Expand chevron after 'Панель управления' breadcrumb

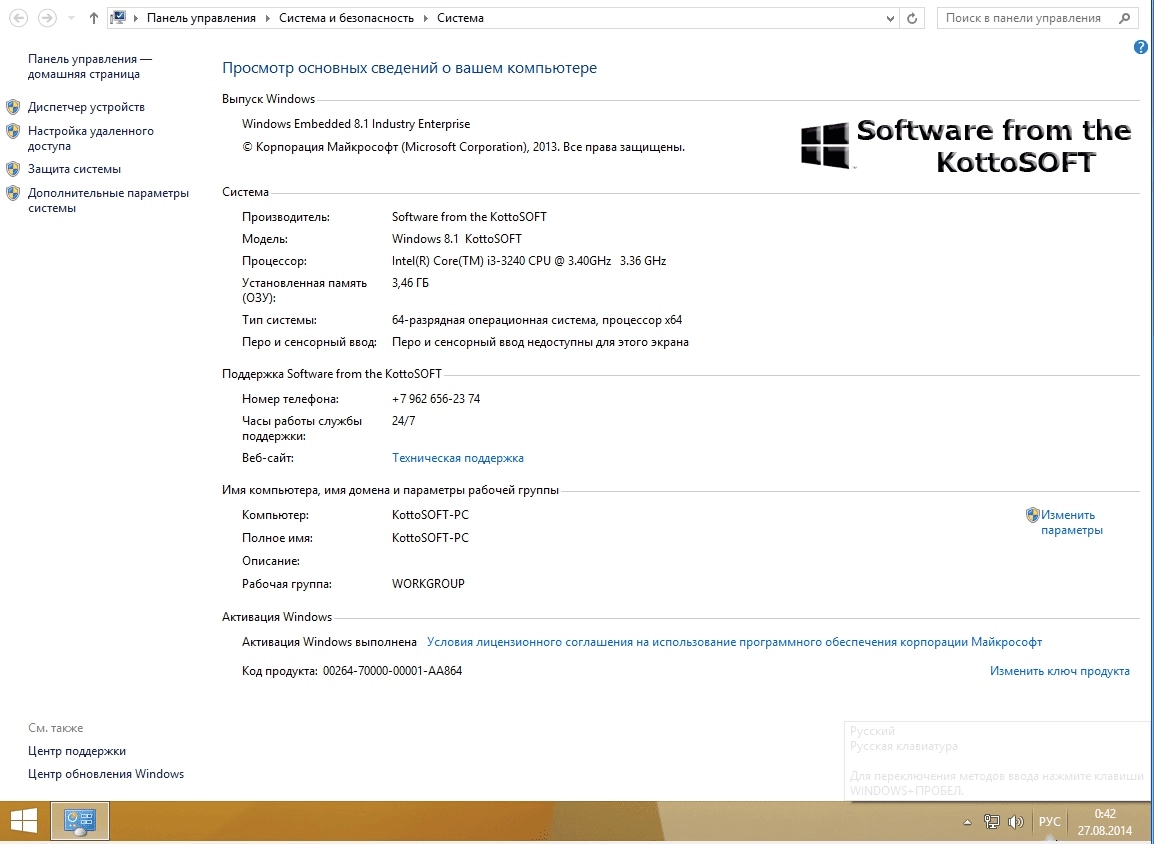click(x=267, y=18)
